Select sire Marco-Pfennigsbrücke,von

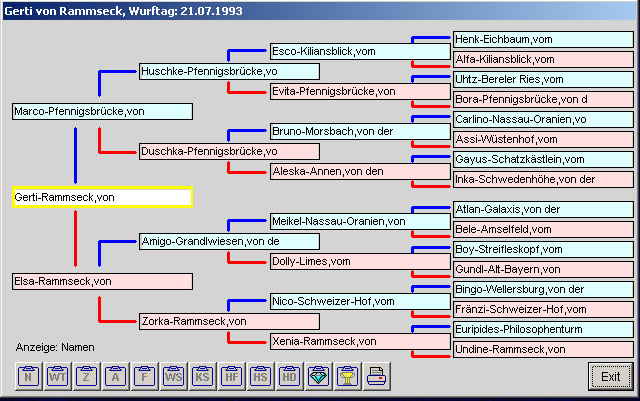tap(102, 111)
